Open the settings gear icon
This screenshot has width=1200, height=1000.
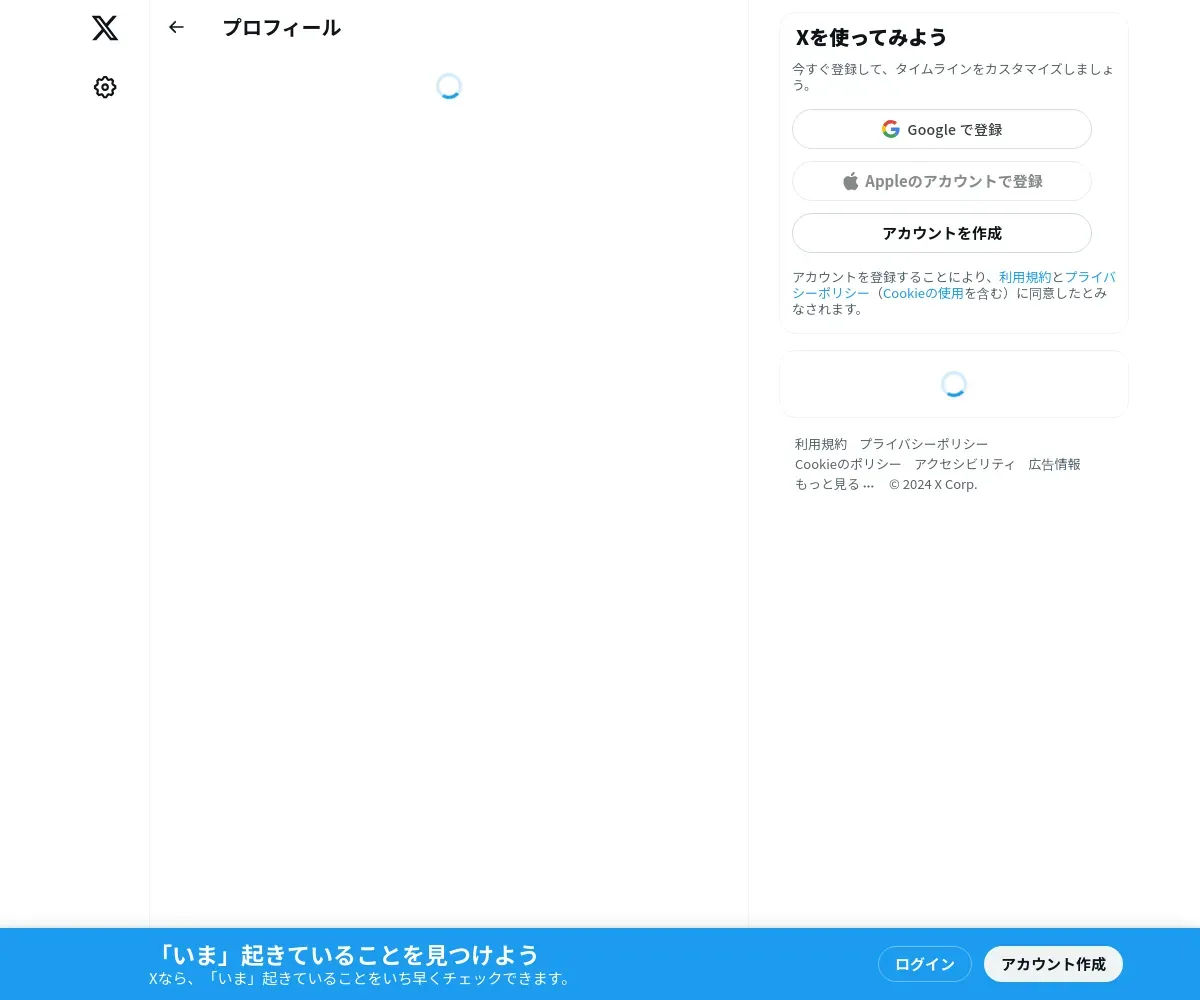coord(105,87)
